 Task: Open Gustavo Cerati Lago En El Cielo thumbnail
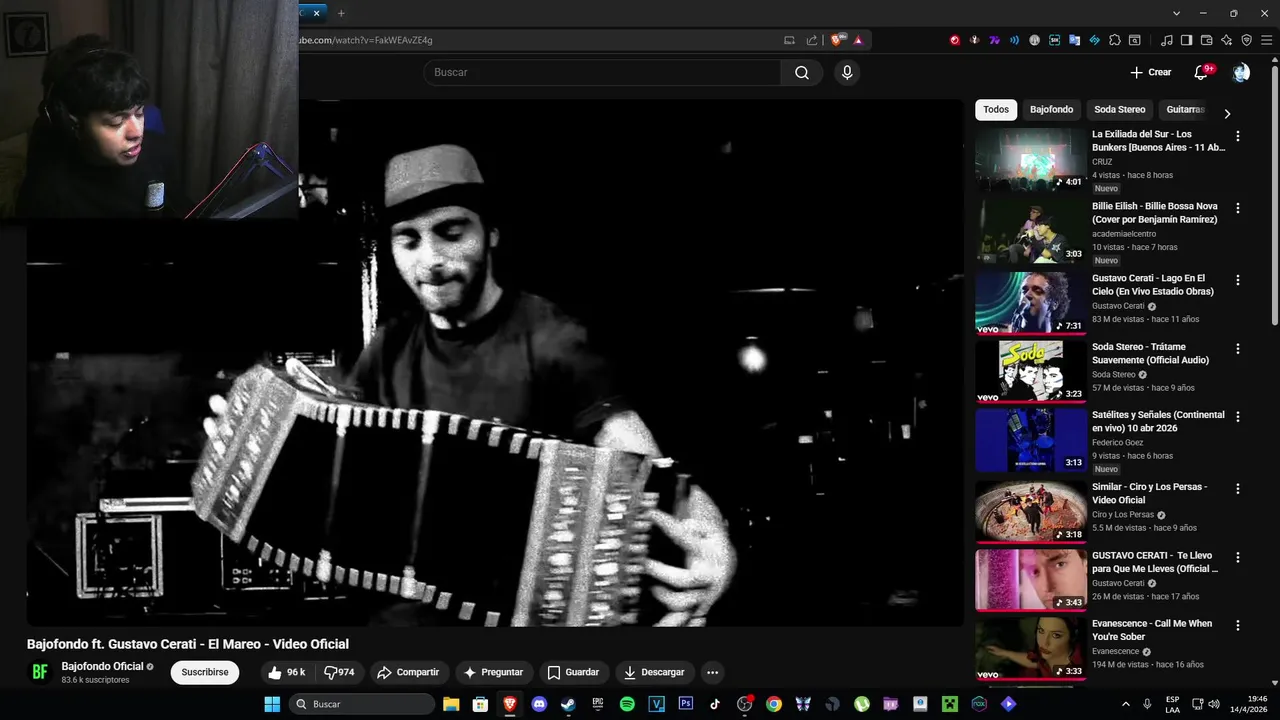pos(1031,303)
